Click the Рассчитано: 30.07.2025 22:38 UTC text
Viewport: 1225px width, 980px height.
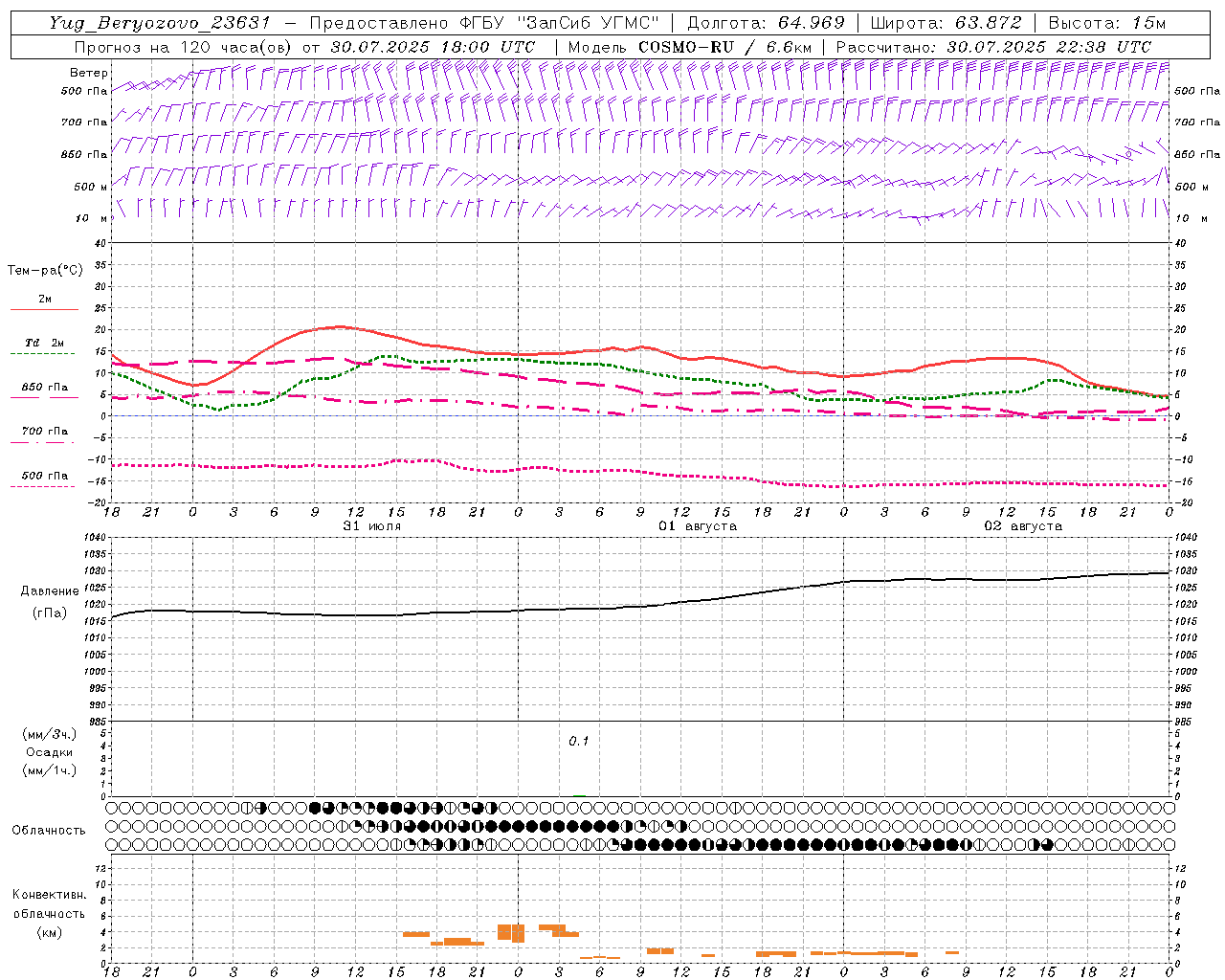pos(993,47)
